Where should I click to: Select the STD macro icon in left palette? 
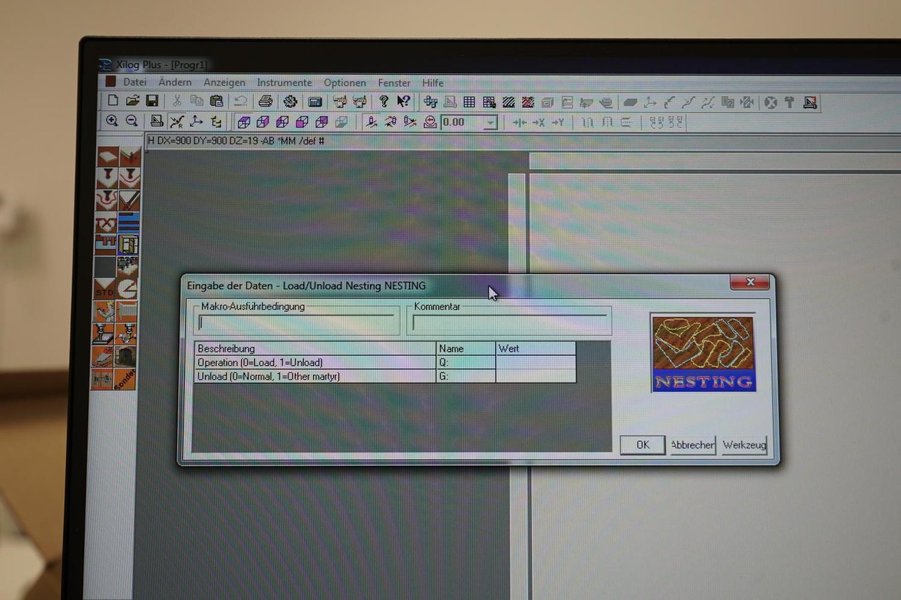105,289
